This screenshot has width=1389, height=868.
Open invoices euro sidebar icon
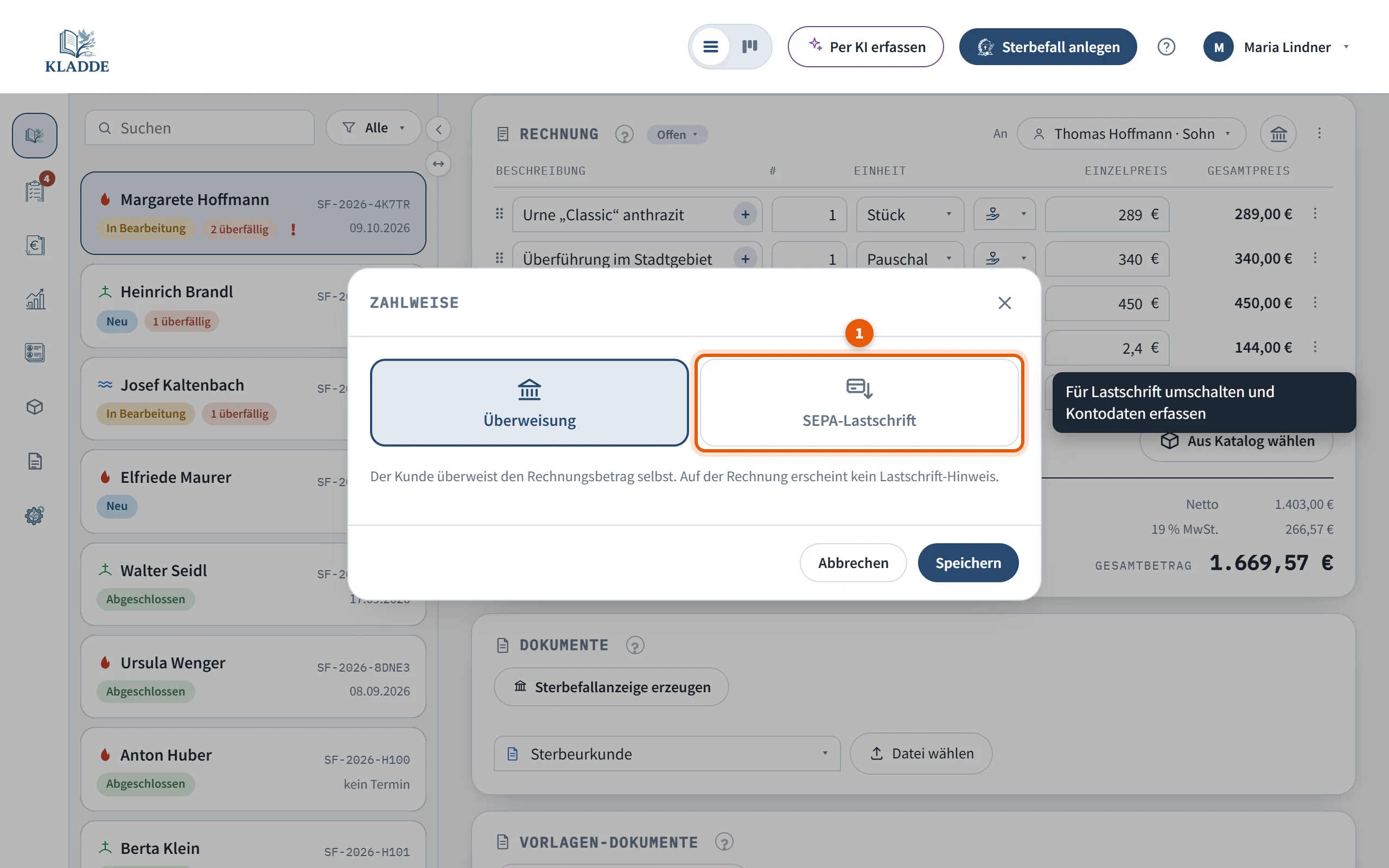click(34, 245)
